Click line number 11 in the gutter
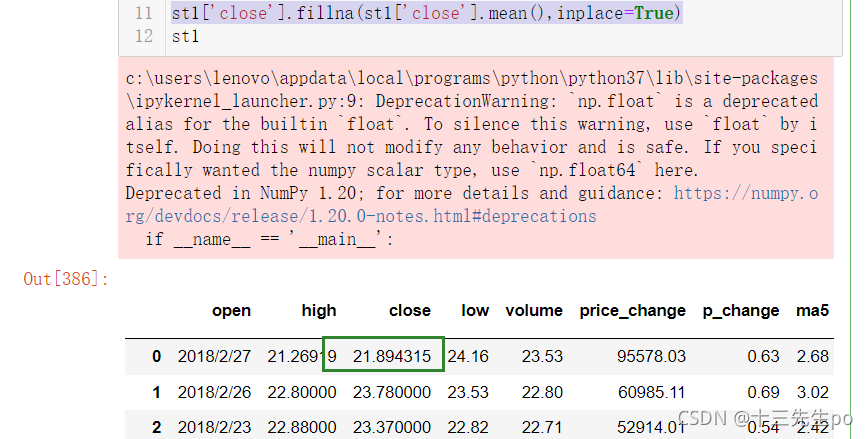The height and width of the screenshot is (439, 868). click(144, 13)
